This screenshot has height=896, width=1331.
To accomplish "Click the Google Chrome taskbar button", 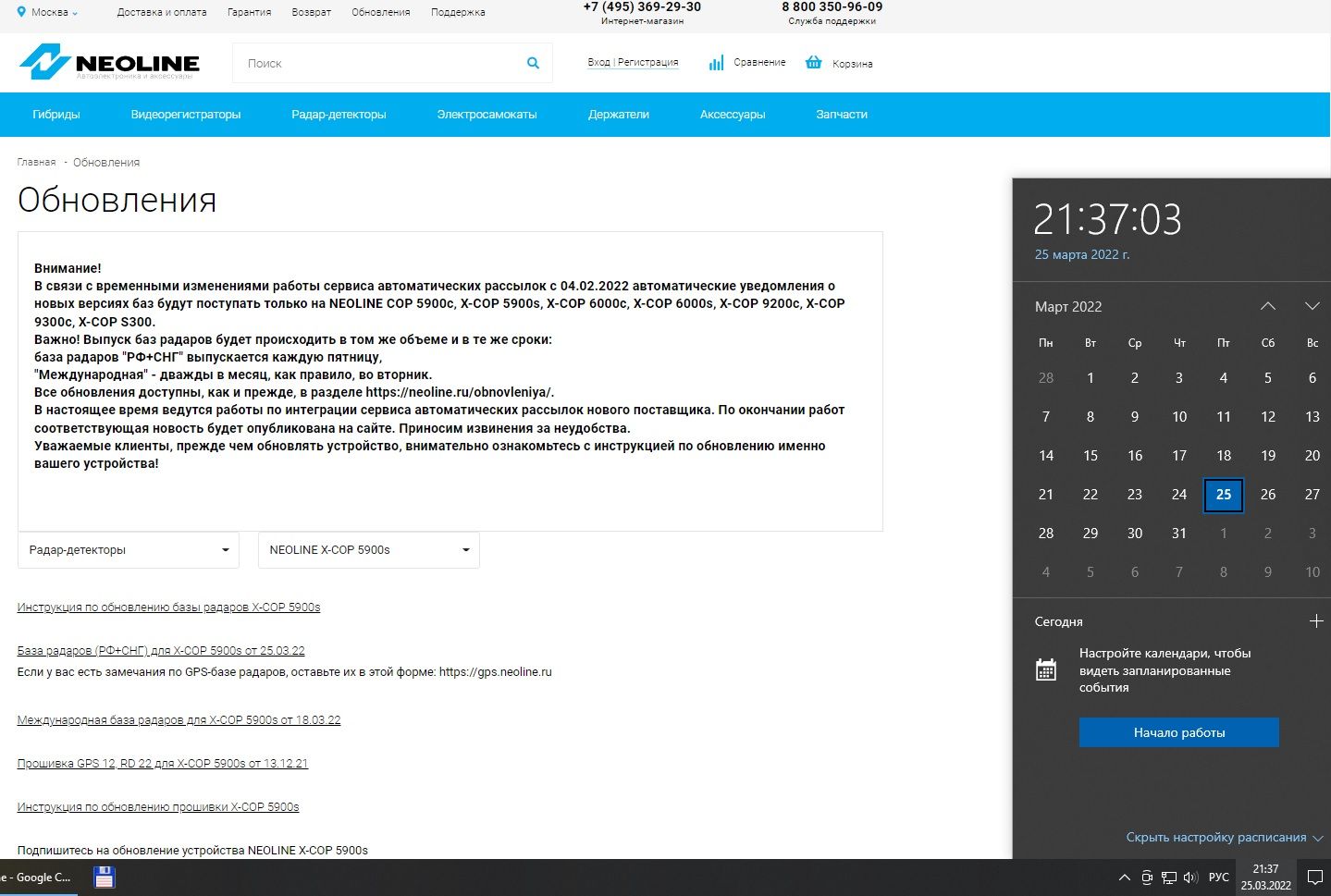I will 37,878.
